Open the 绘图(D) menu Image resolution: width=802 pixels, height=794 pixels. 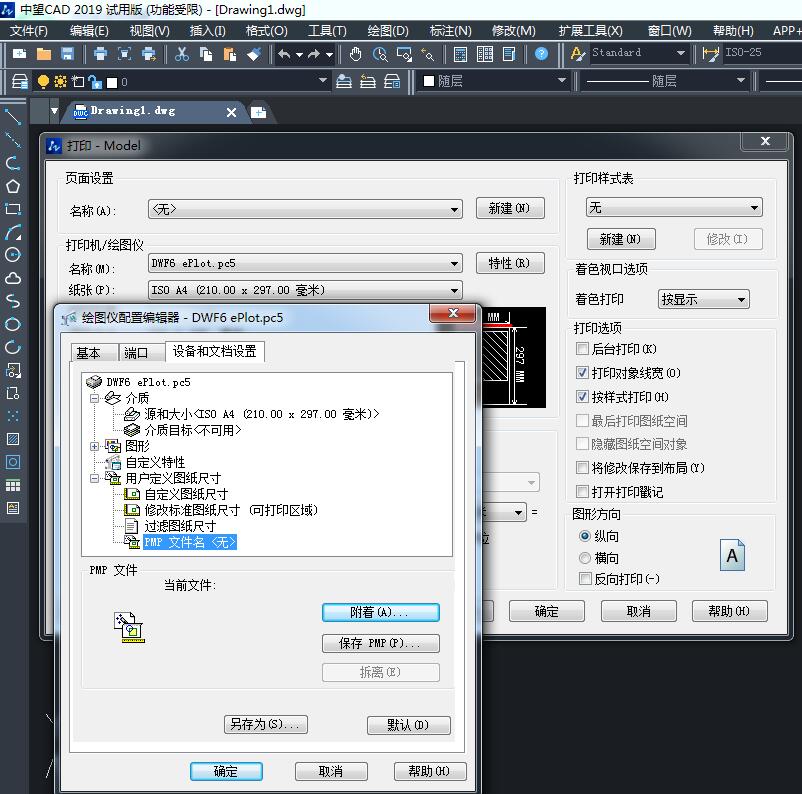click(388, 31)
